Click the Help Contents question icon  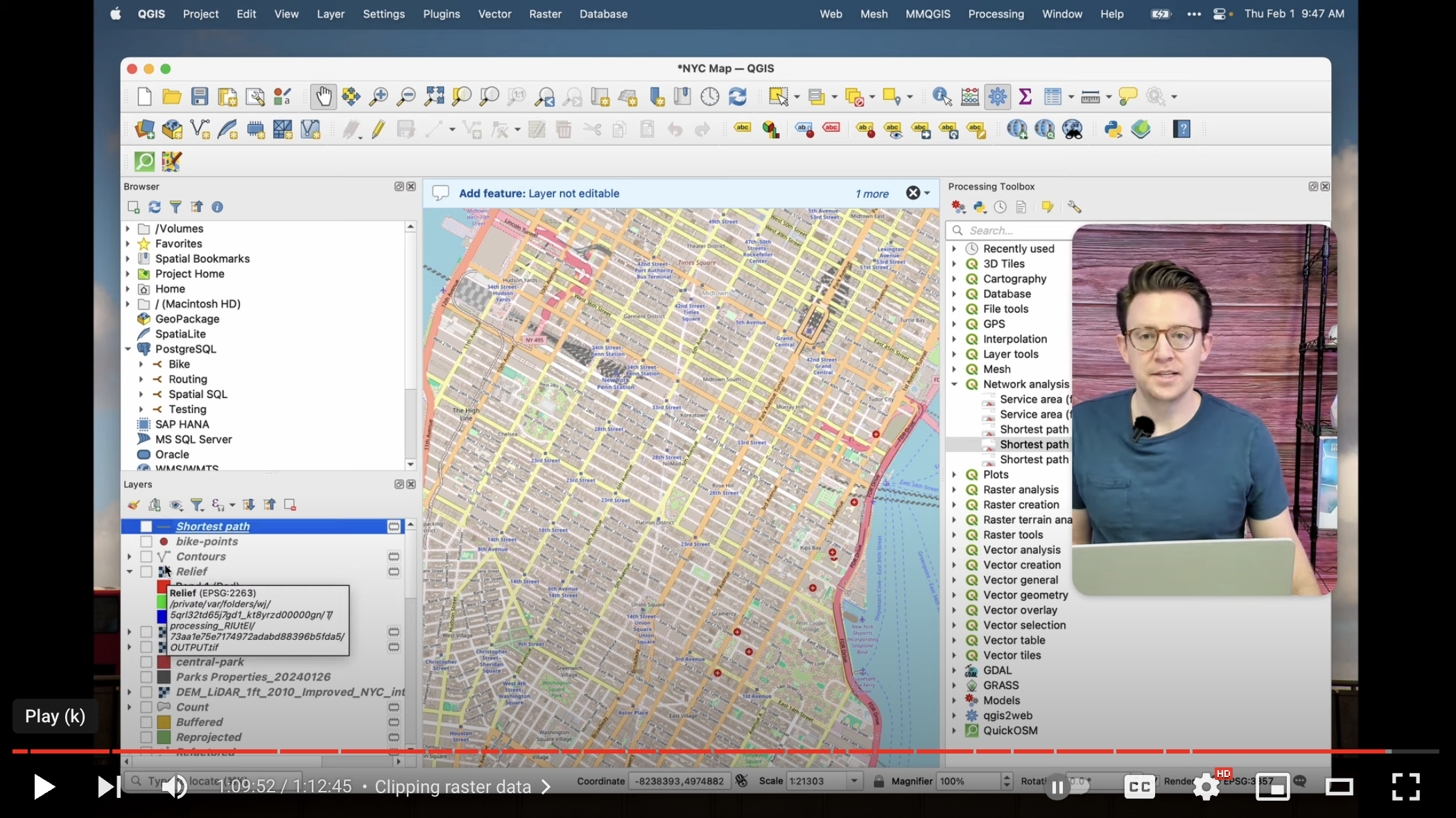pyautogui.click(x=1181, y=129)
